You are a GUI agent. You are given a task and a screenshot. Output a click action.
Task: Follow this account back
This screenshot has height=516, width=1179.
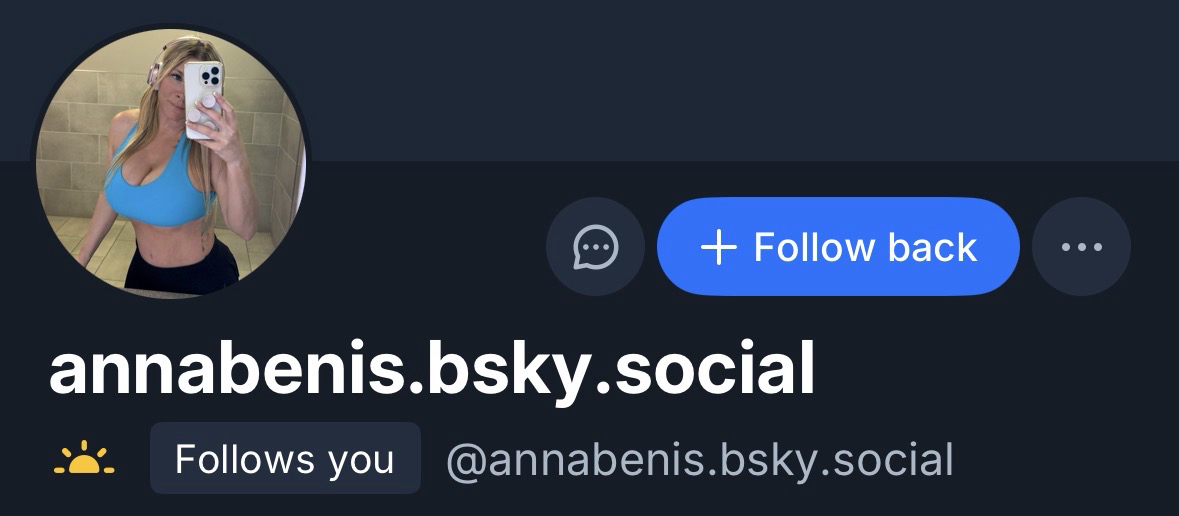[838, 246]
